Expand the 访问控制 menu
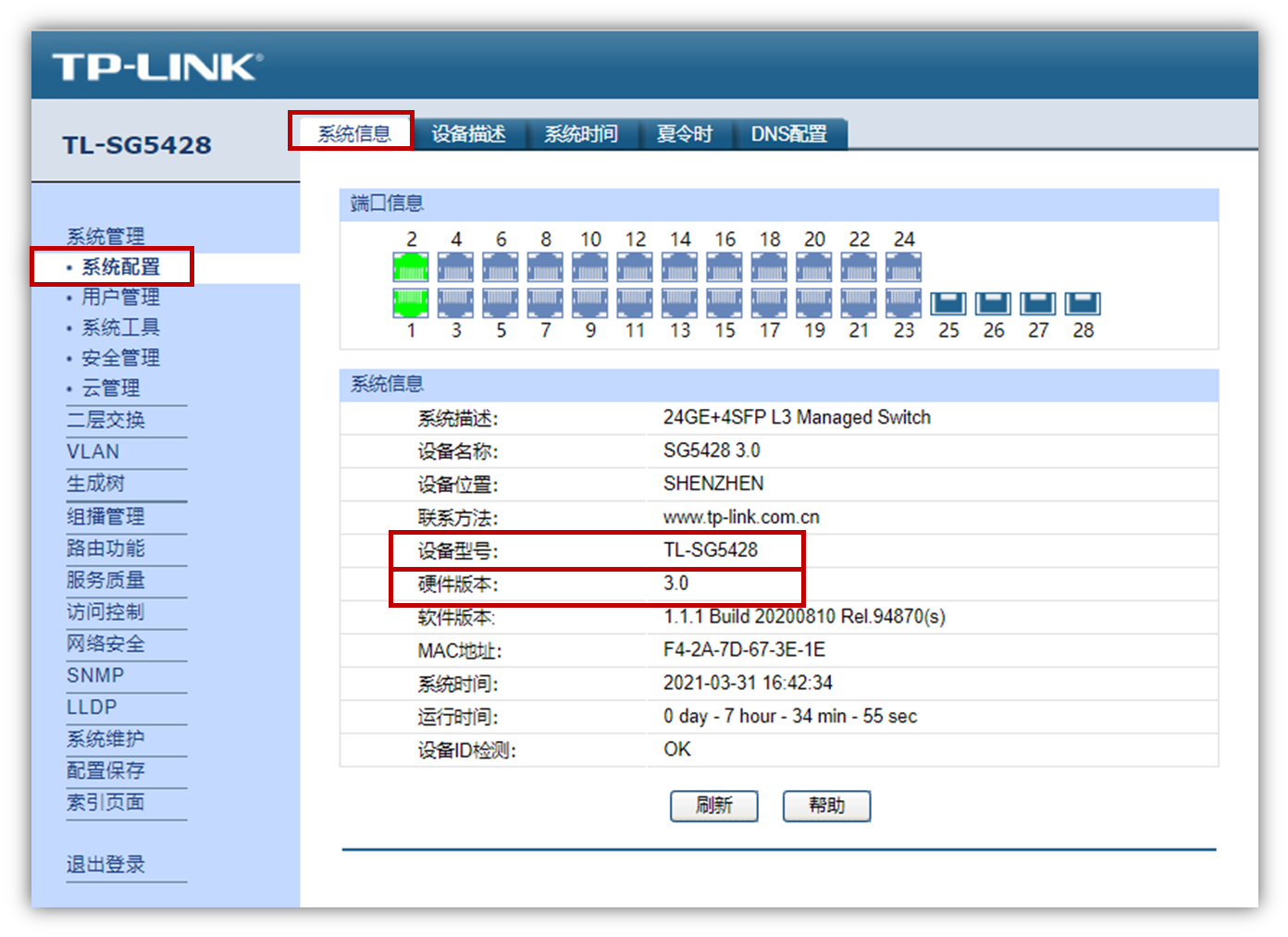The image size is (1288, 937). pos(105,612)
